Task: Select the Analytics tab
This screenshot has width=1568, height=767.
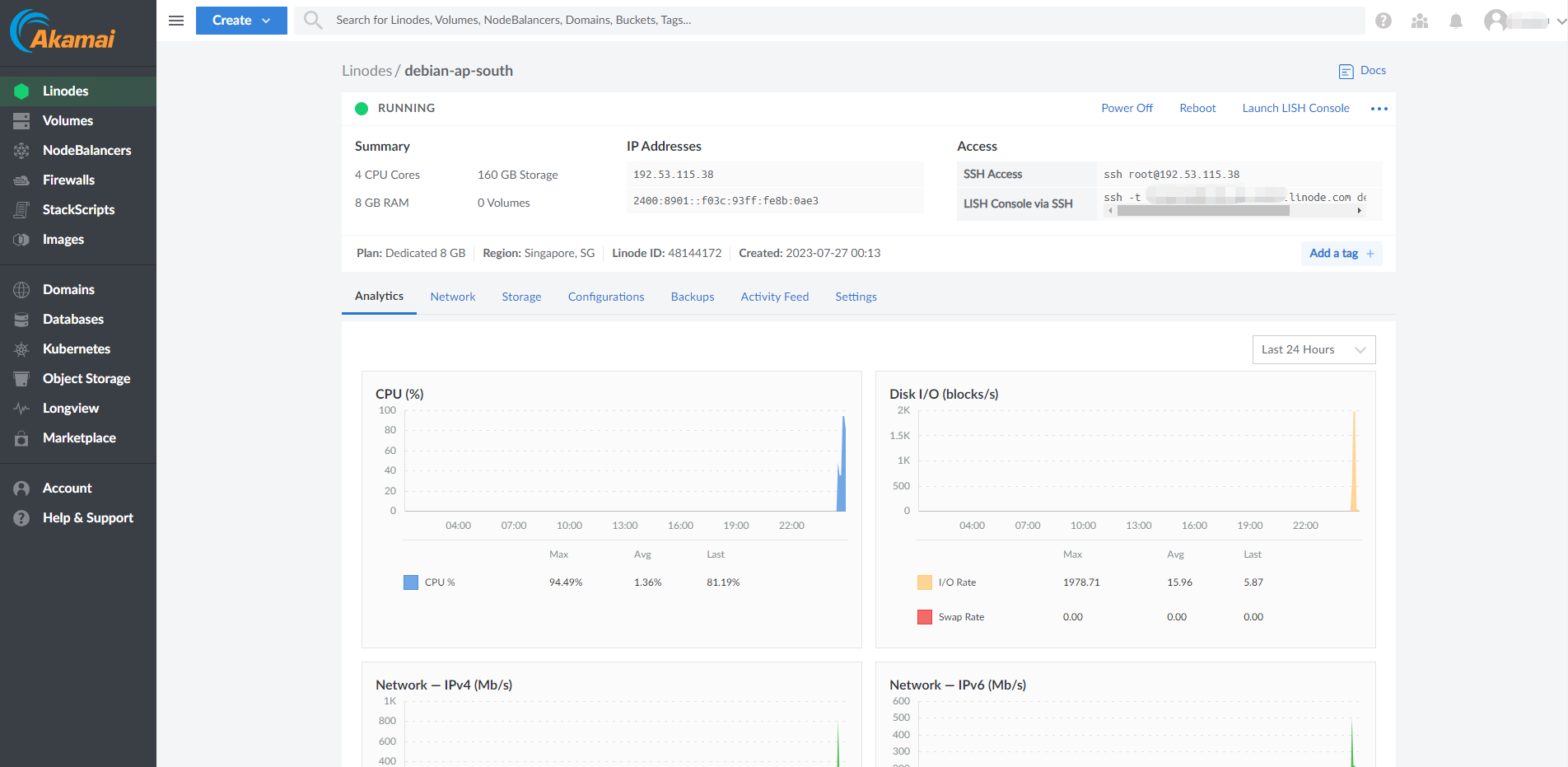Action: point(379,297)
